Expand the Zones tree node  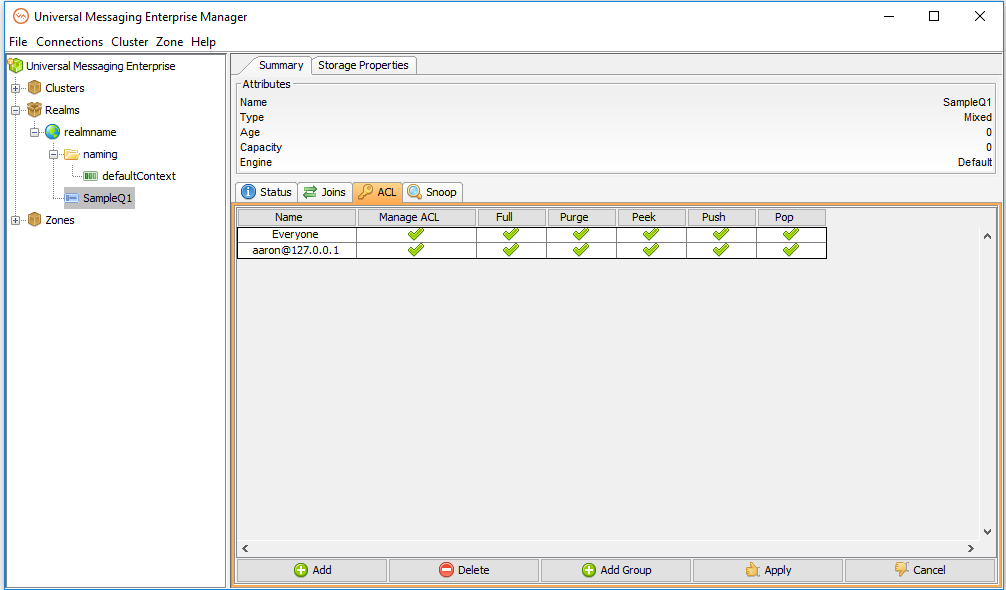coord(15,220)
